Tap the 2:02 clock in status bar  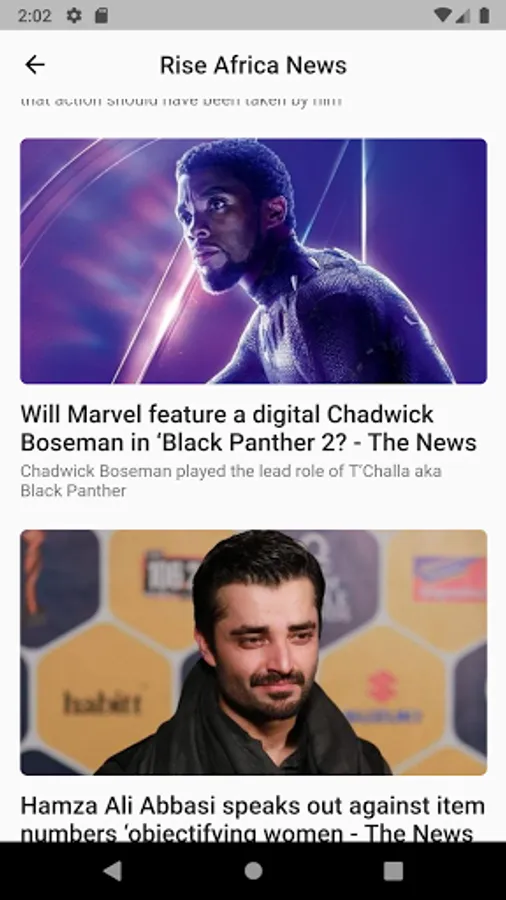coord(34,15)
